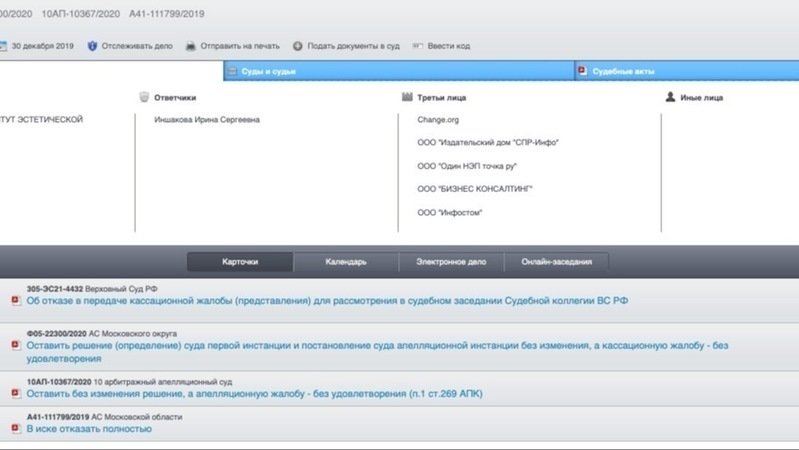Open PDF icon for АС Московского округа ruling
Screen dimensions: 799x450
[x=15, y=346]
